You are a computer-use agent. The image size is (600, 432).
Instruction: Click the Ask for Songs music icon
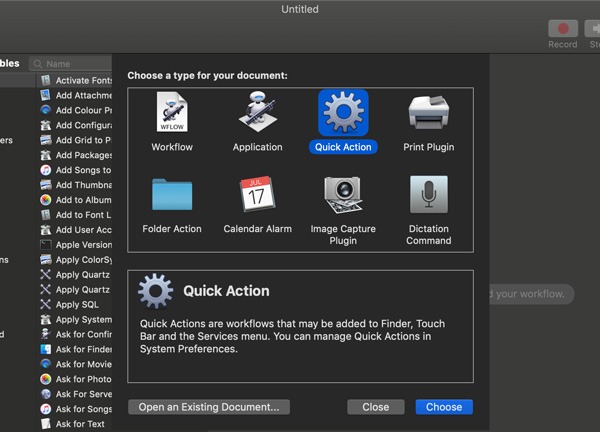click(x=46, y=409)
